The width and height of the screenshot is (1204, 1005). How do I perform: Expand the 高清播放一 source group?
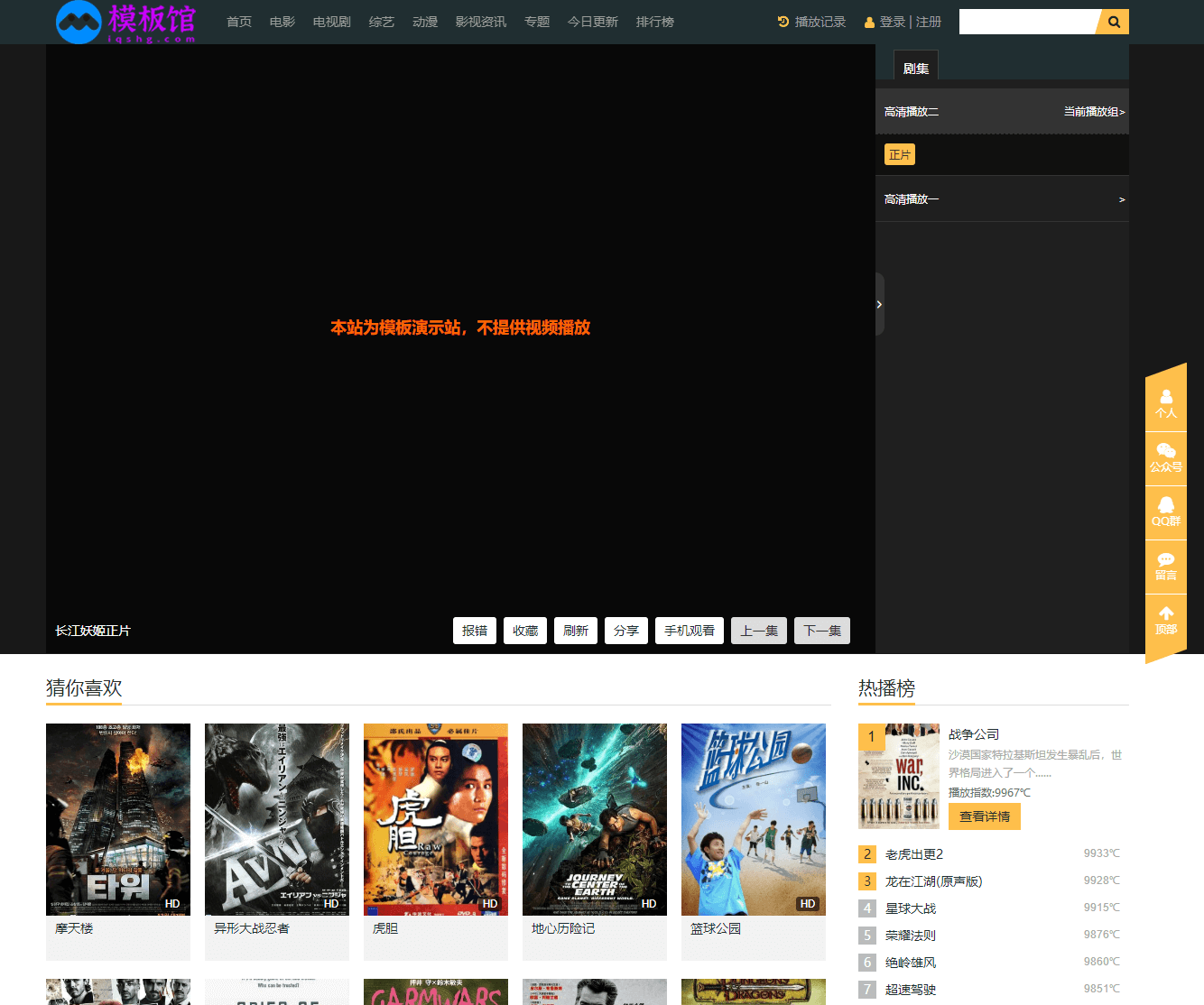pyautogui.click(x=1002, y=199)
